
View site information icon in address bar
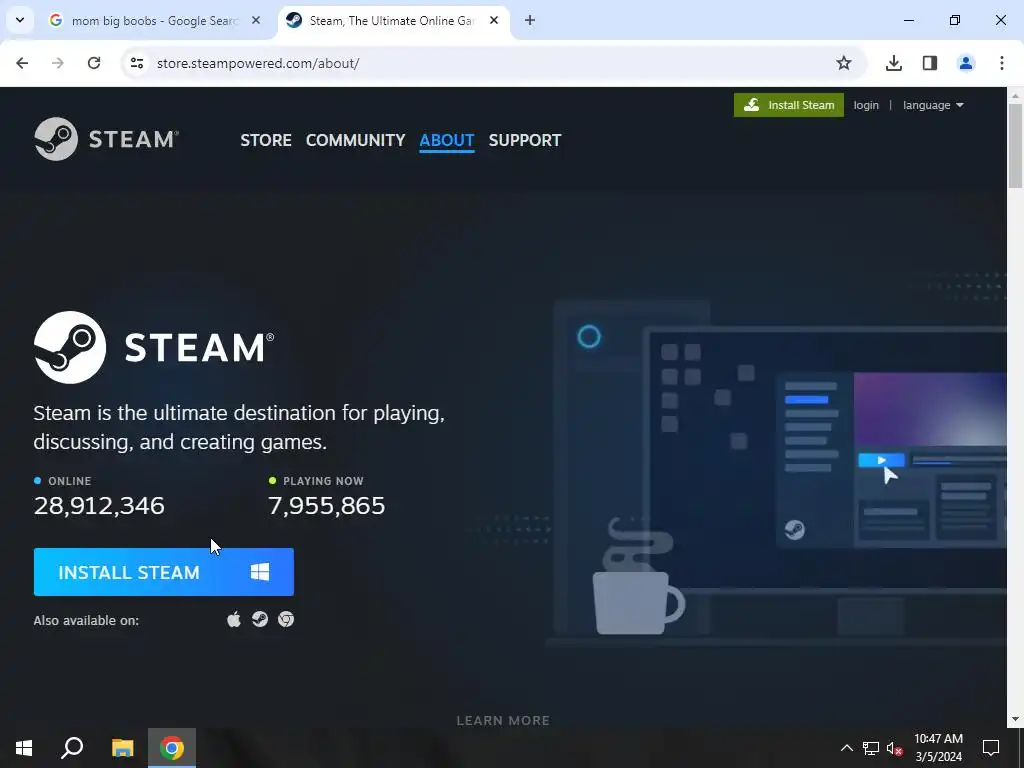click(137, 63)
